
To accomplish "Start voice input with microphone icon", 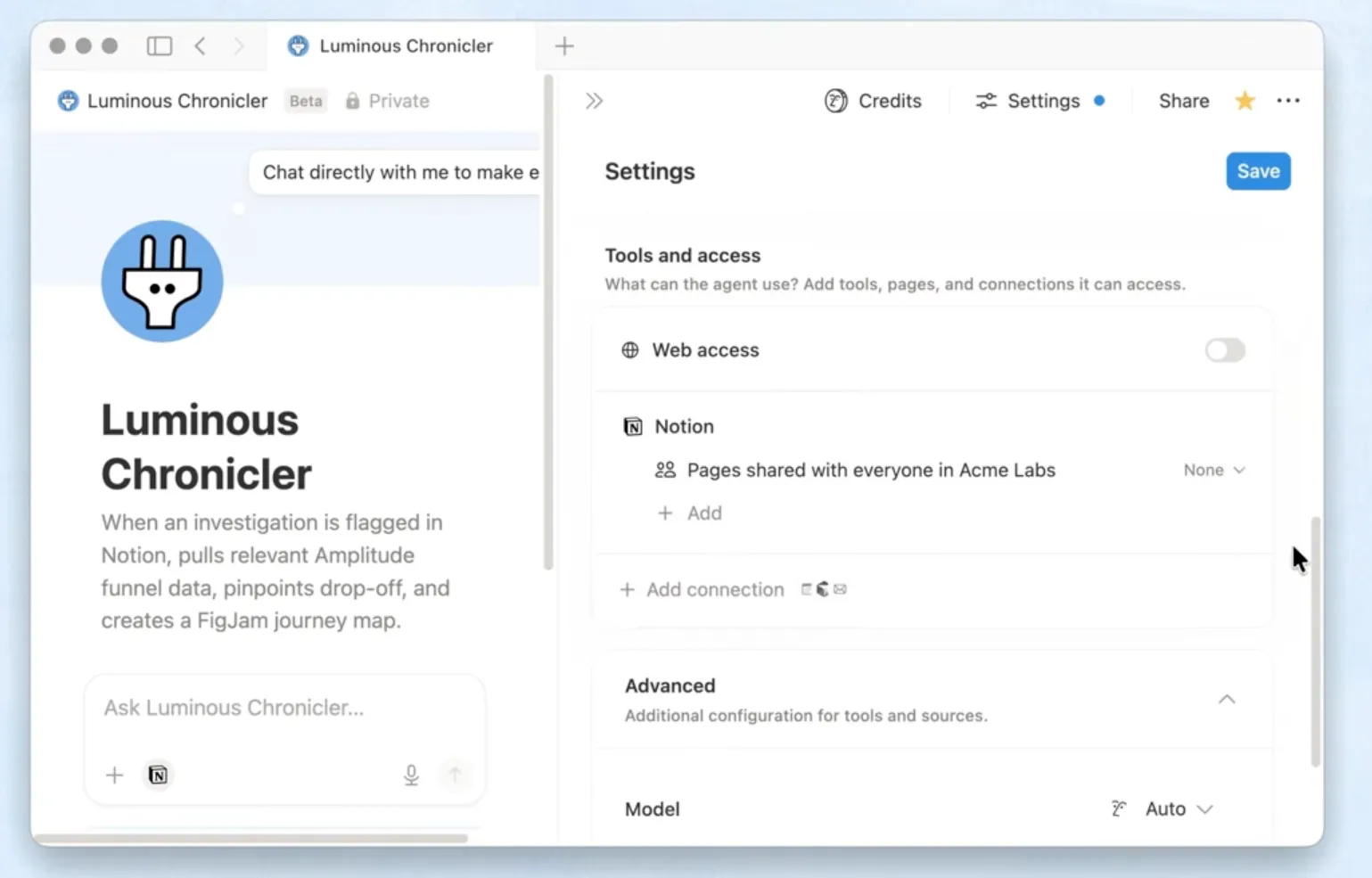I will pyautogui.click(x=411, y=775).
